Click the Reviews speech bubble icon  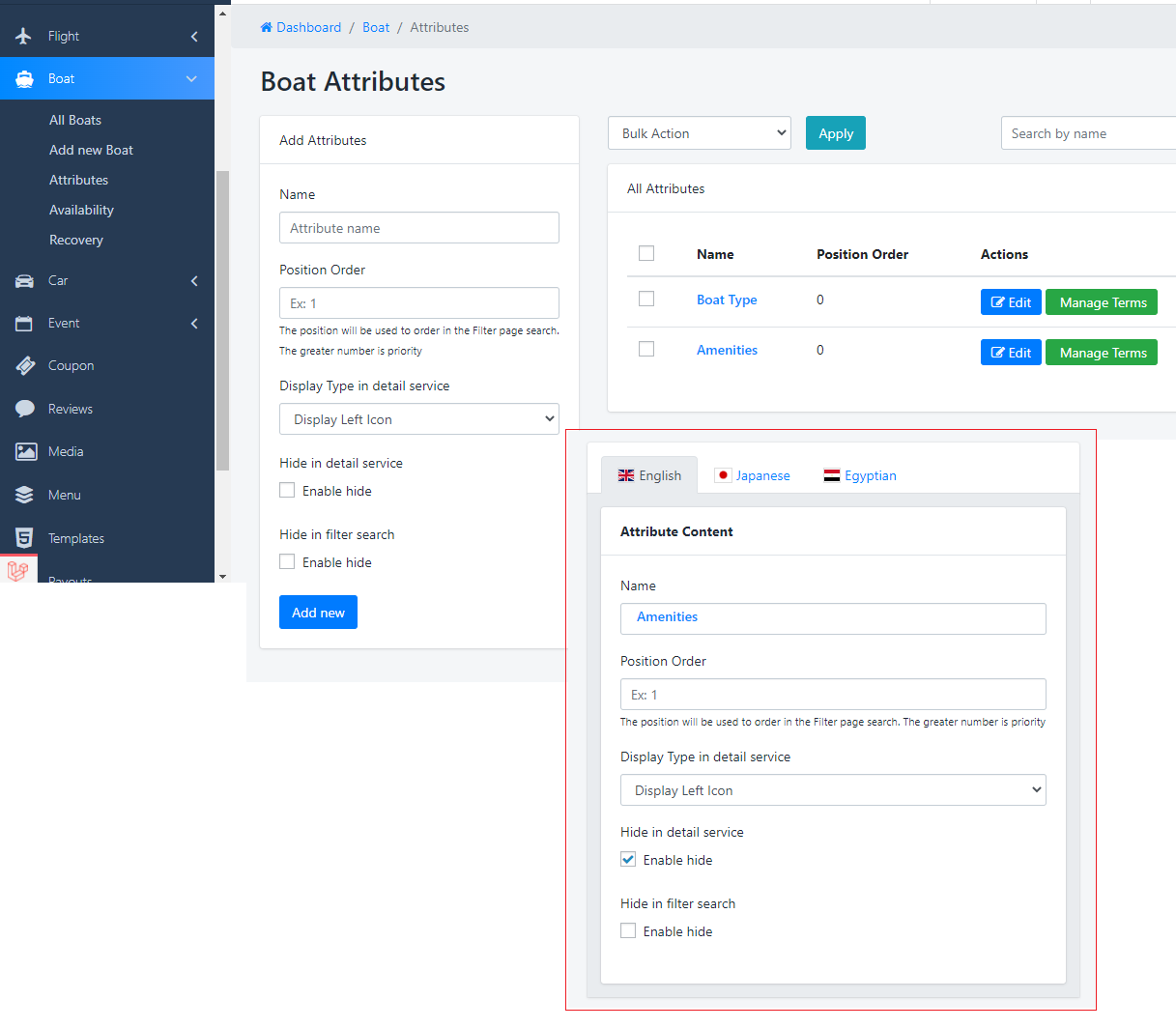pyautogui.click(x=25, y=409)
